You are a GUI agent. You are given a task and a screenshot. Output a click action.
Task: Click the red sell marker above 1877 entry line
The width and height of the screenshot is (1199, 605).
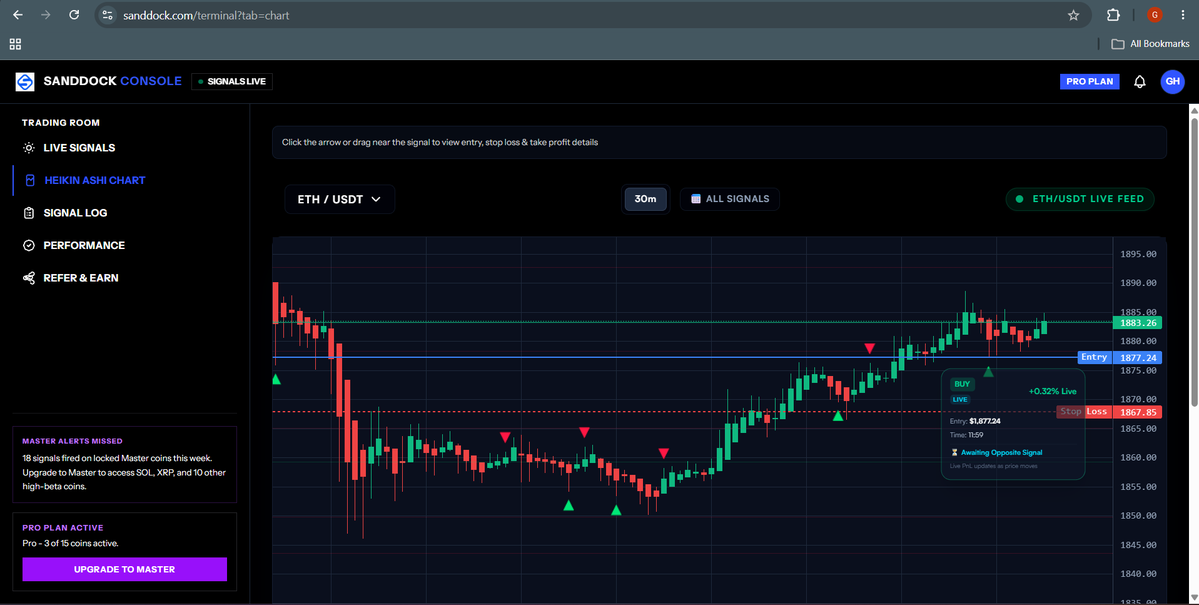point(869,348)
